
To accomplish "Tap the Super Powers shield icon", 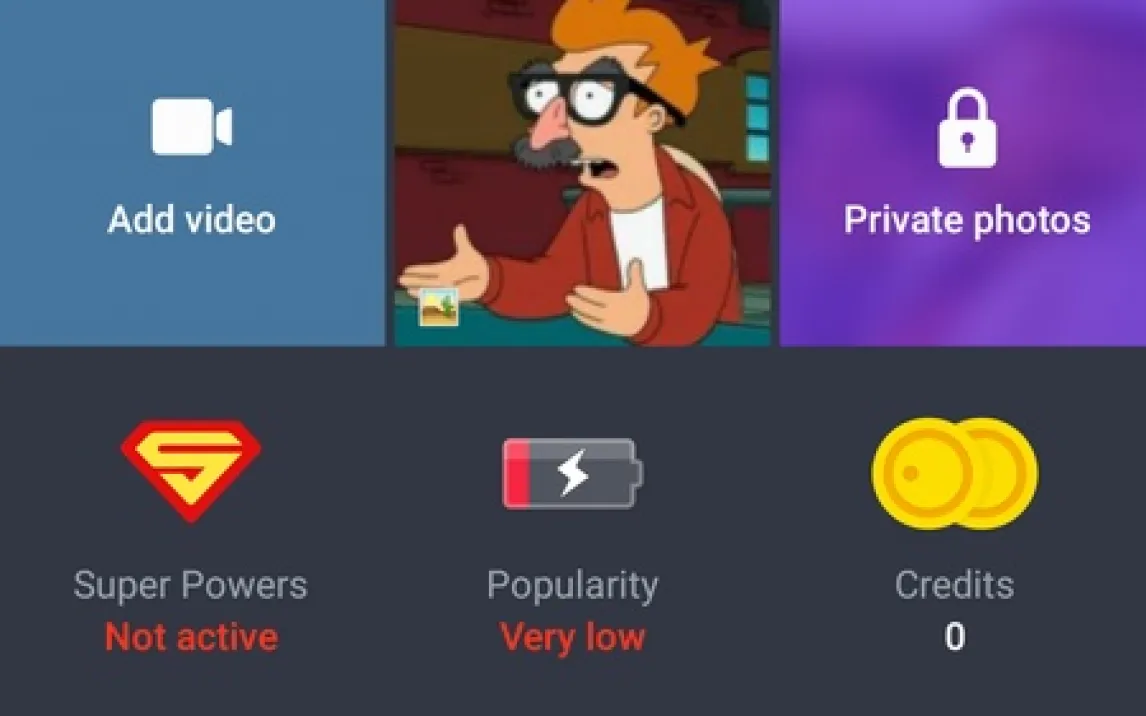I will (x=191, y=470).
